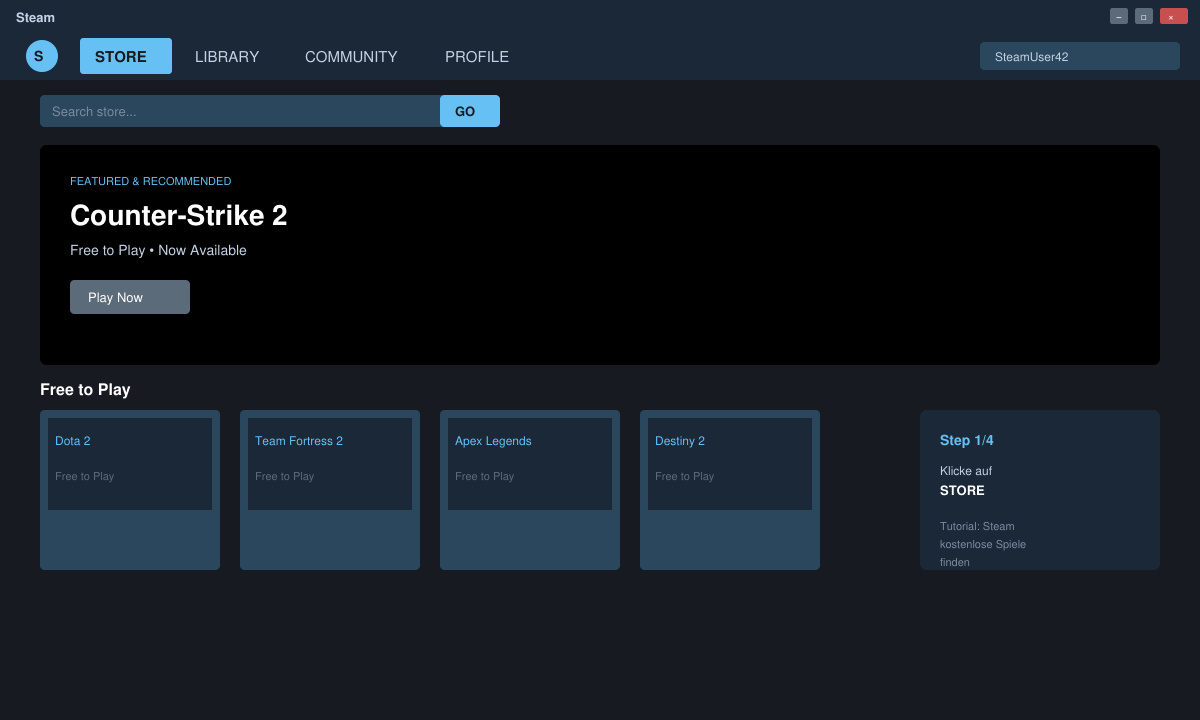Select the Apex Legends game card
This screenshot has height=720, width=1200.
tap(530, 490)
